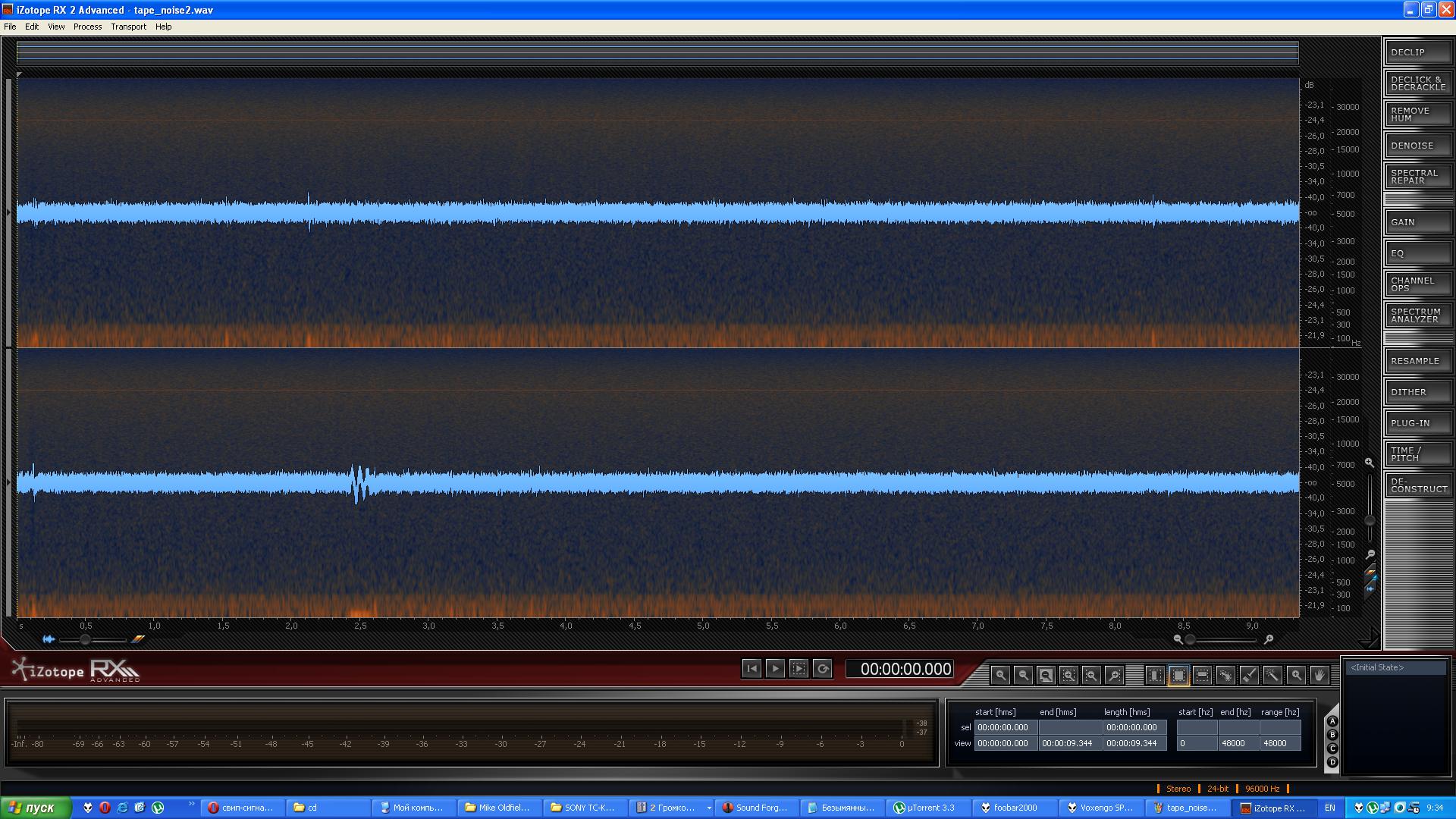Choose the time selection tool
This screenshot has height=819, width=1456.
tap(1155, 674)
